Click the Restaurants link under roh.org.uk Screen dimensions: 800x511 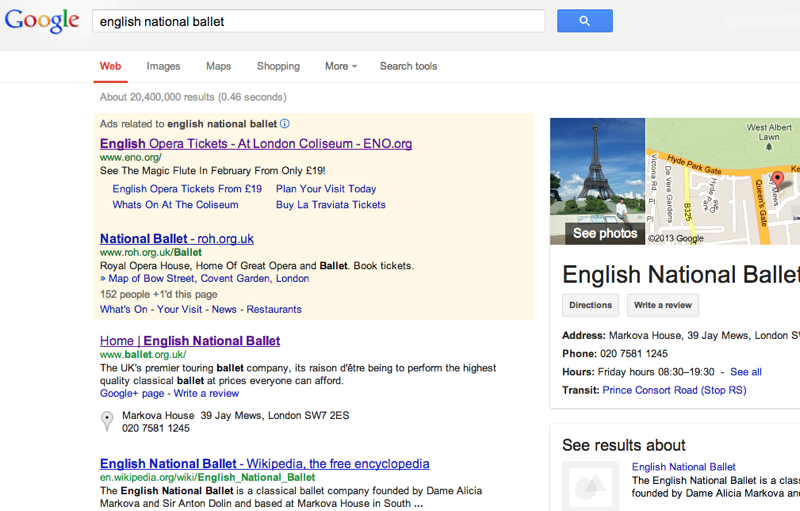(274, 309)
